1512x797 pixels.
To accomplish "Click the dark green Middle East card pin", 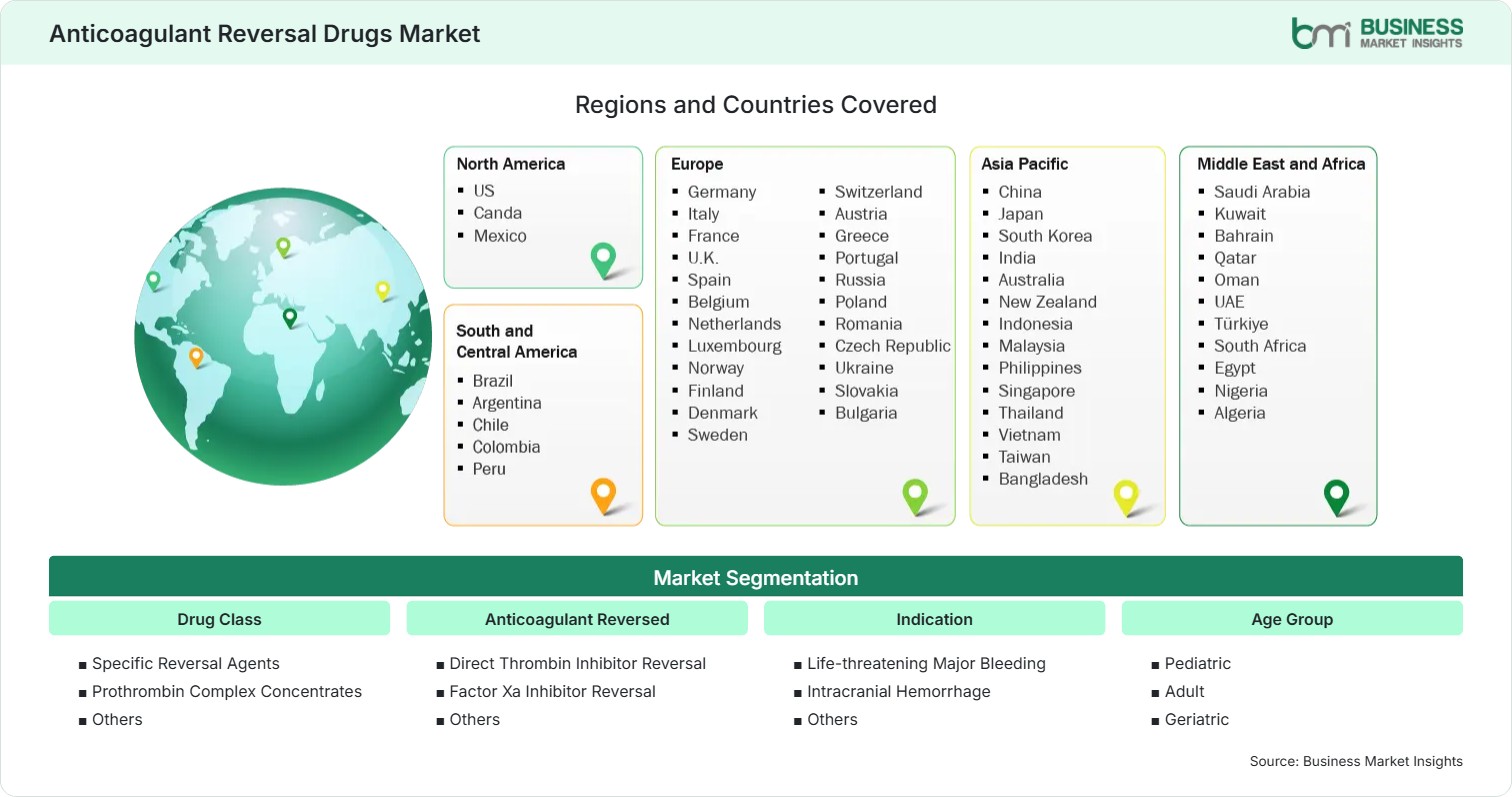I will pyautogui.click(x=1336, y=497).
